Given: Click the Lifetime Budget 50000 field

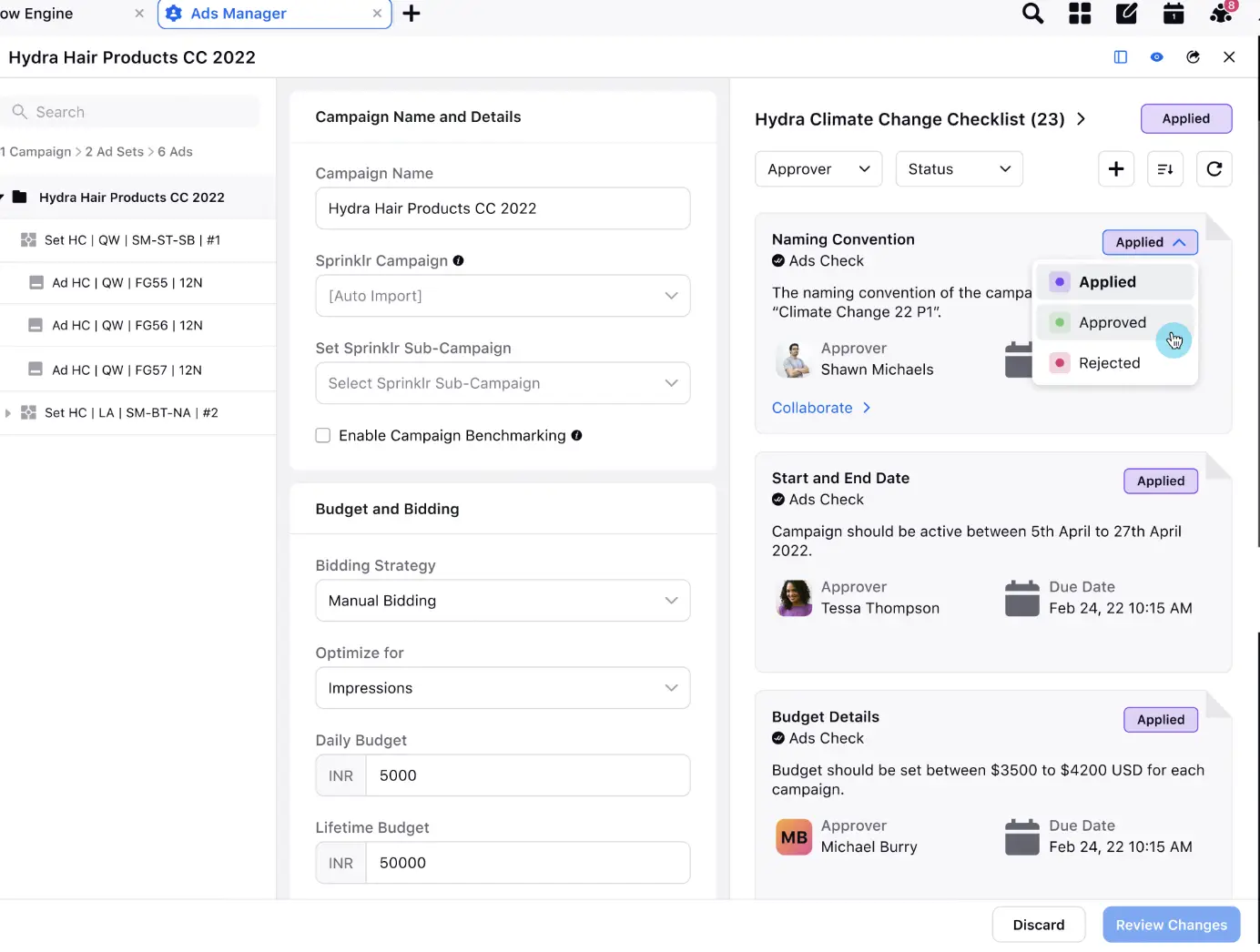Looking at the screenshot, I should [x=527, y=863].
